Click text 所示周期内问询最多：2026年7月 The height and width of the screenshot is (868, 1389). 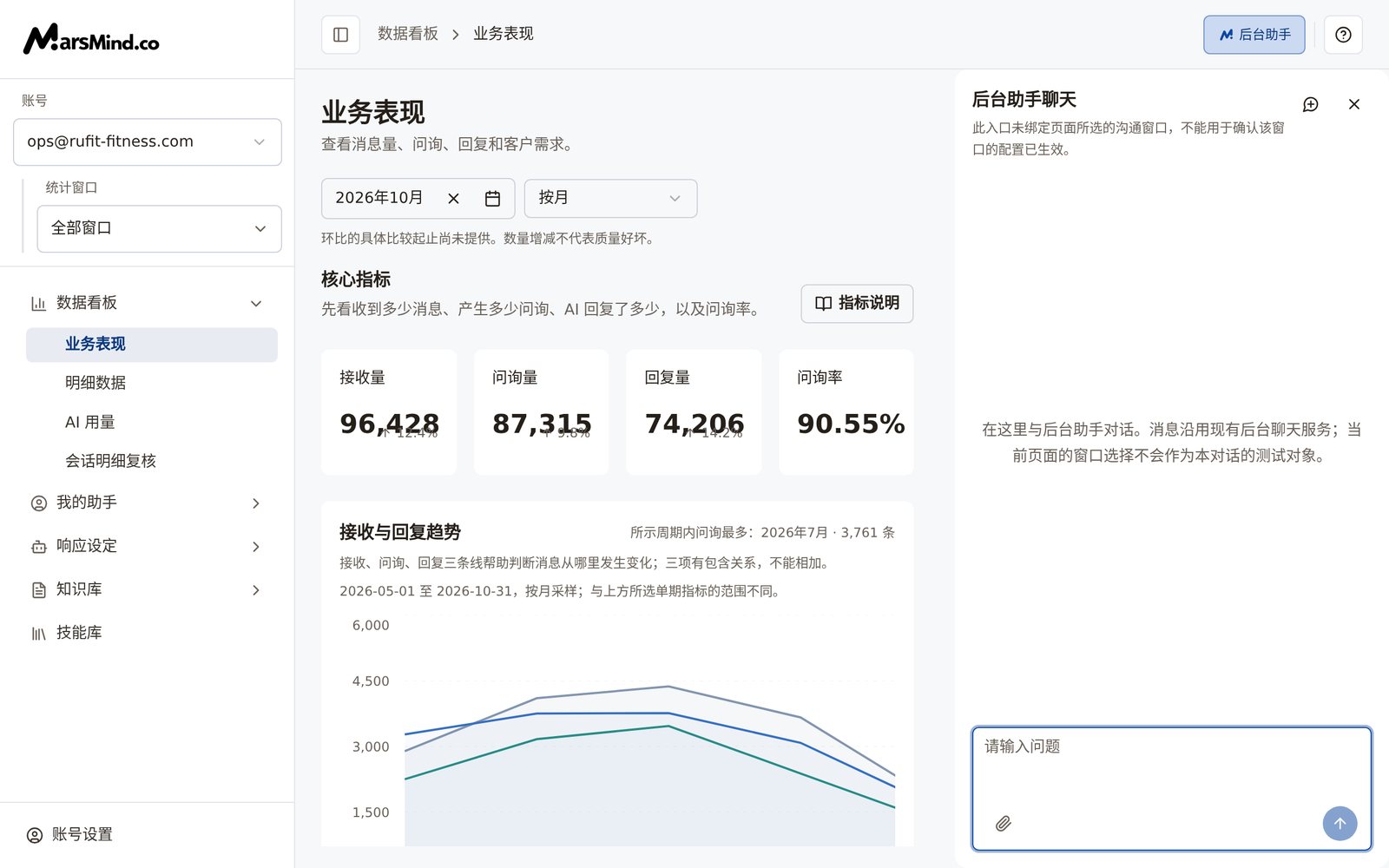click(x=729, y=532)
